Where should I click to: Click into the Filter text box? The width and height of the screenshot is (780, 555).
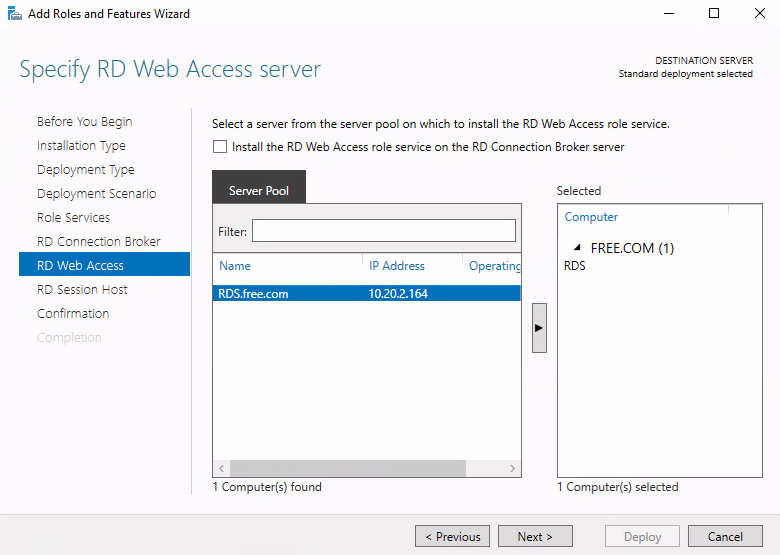click(384, 231)
